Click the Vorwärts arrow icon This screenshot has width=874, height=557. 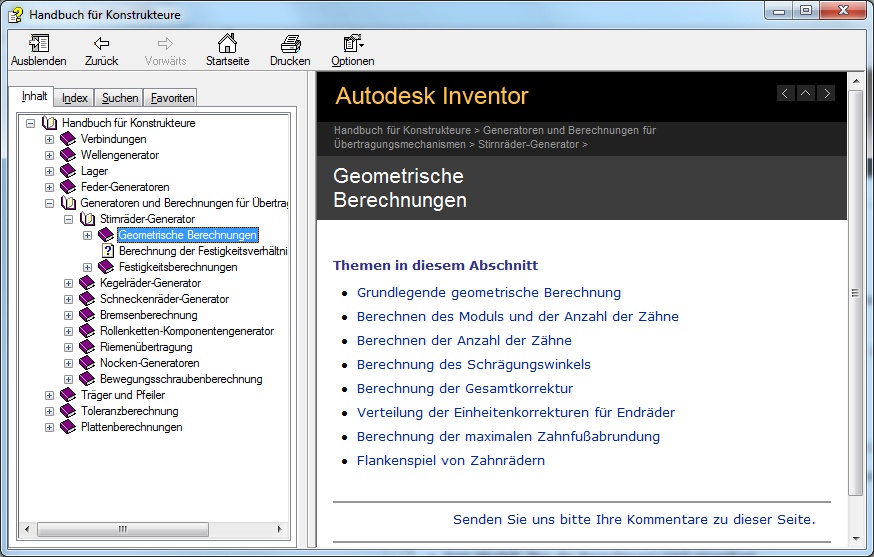pos(165,43)
